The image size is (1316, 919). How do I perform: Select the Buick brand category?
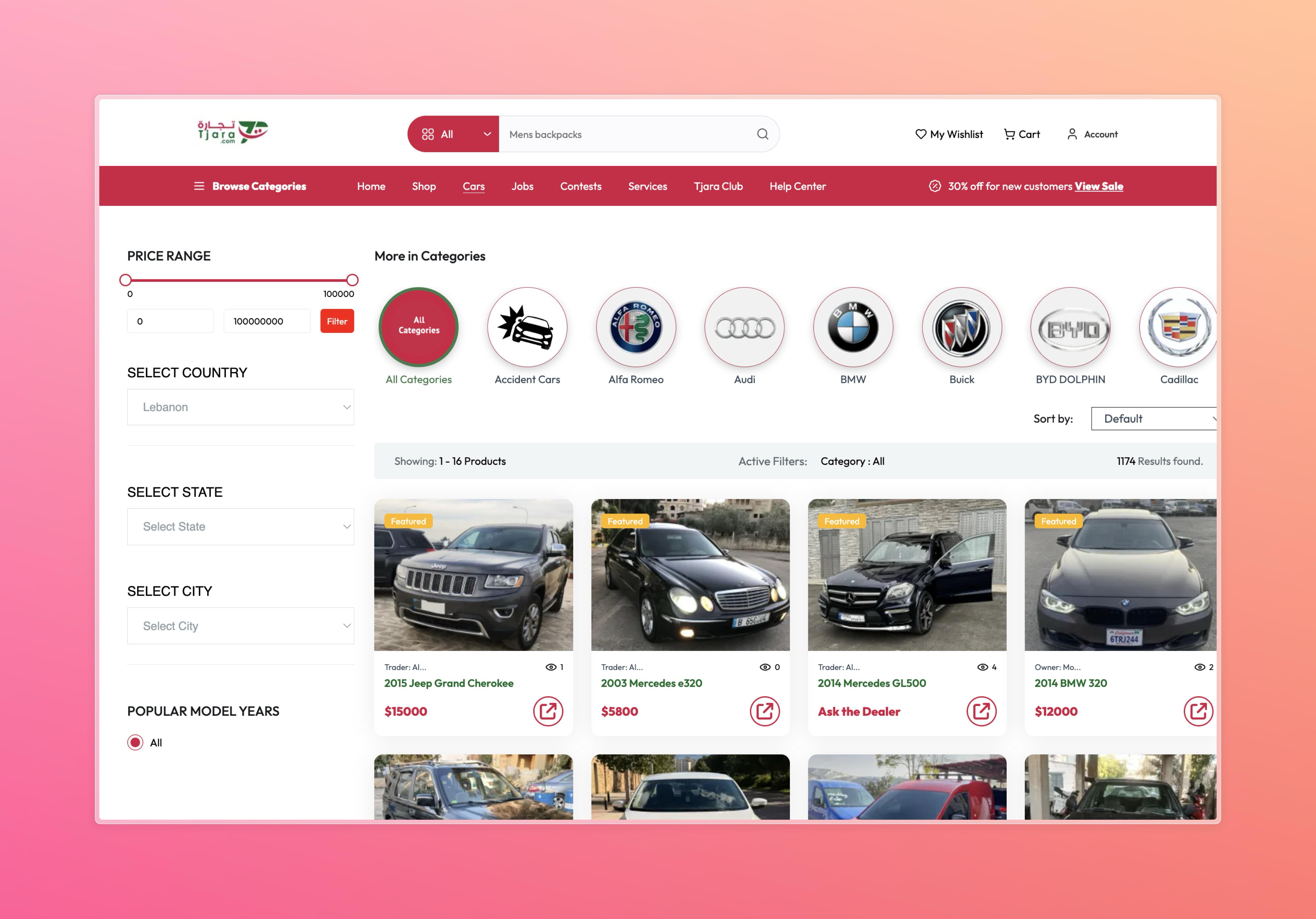[x=961, y=327]
